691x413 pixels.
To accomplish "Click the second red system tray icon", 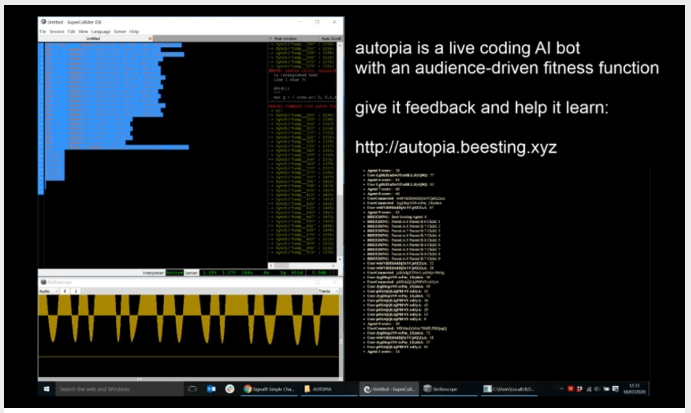I will (580, 389).
